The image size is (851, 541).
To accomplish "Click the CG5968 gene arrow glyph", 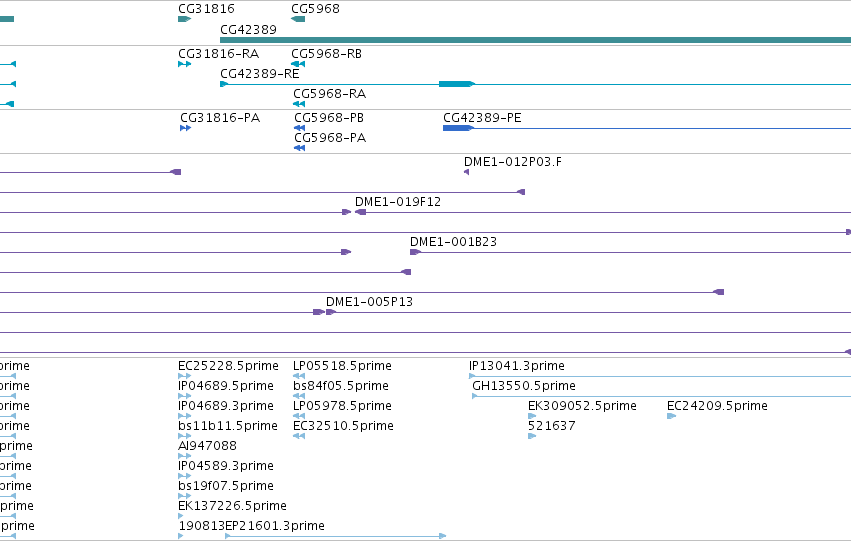I will click(x=298, y=19).
